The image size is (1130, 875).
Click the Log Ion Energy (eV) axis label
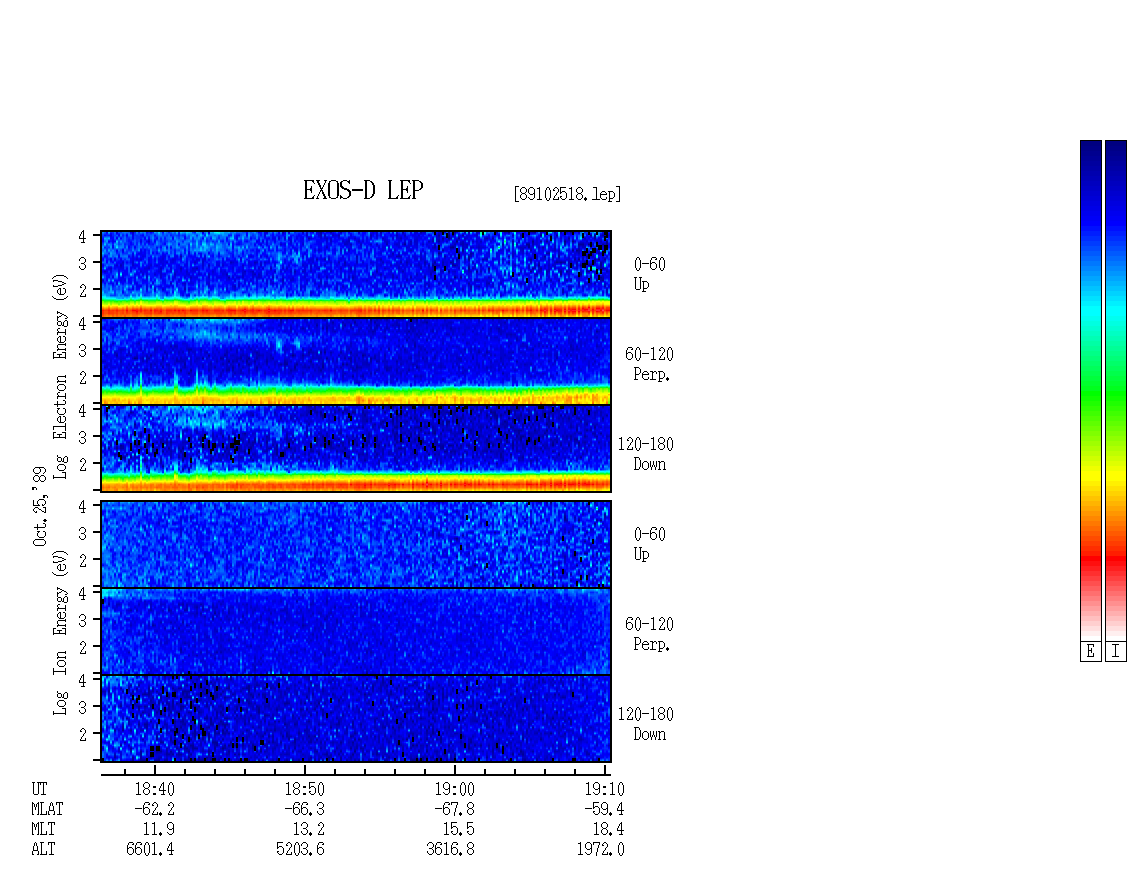coord(61,633)
